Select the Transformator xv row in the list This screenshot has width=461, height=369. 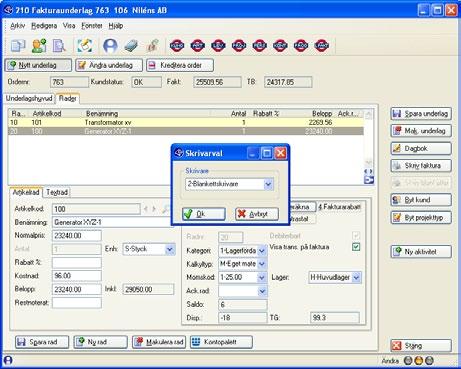(186, 122)
